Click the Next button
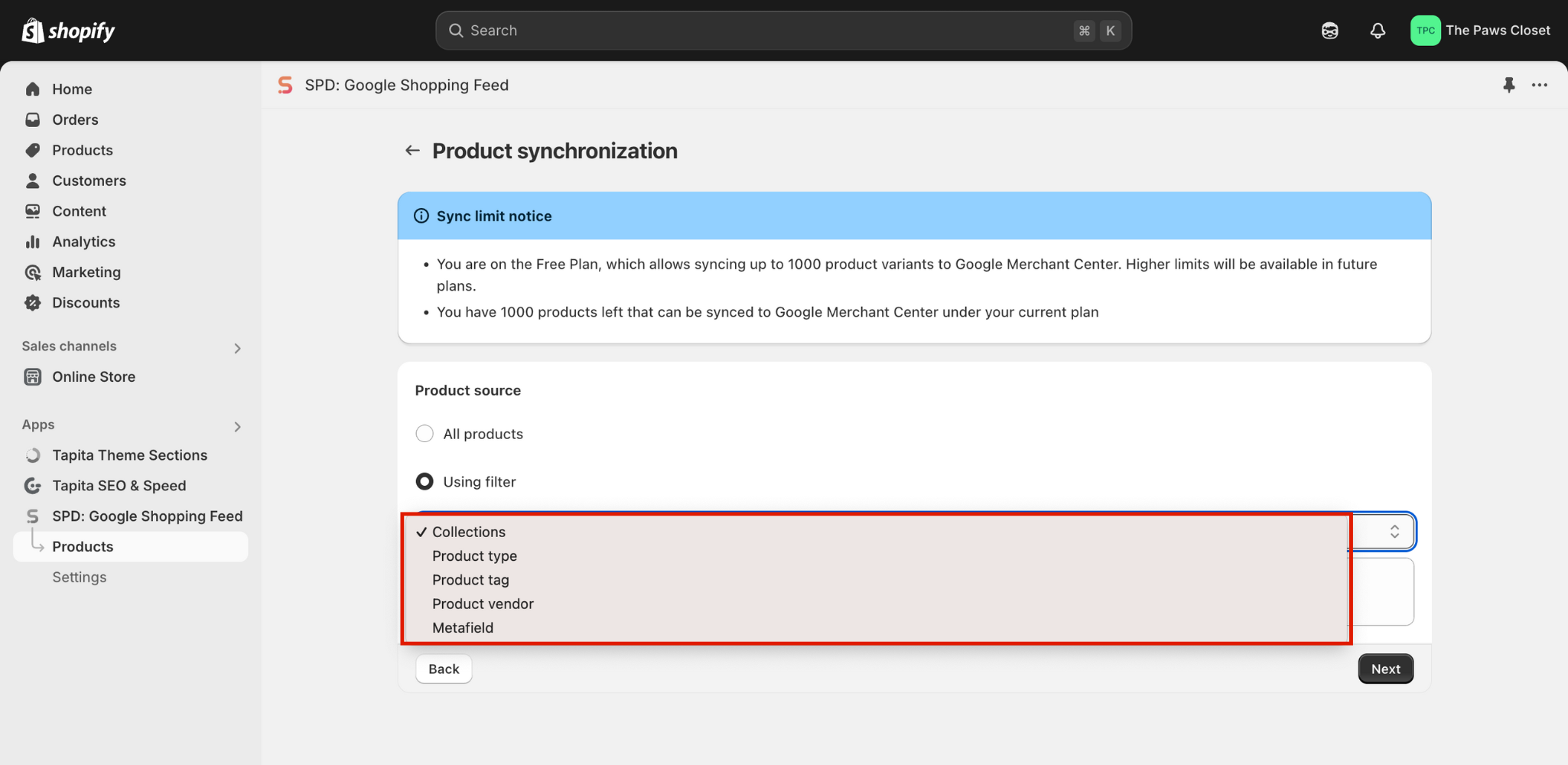The height and width of the screenshot is (765, 1568). pyautogui.click(x=1384, y=669)
